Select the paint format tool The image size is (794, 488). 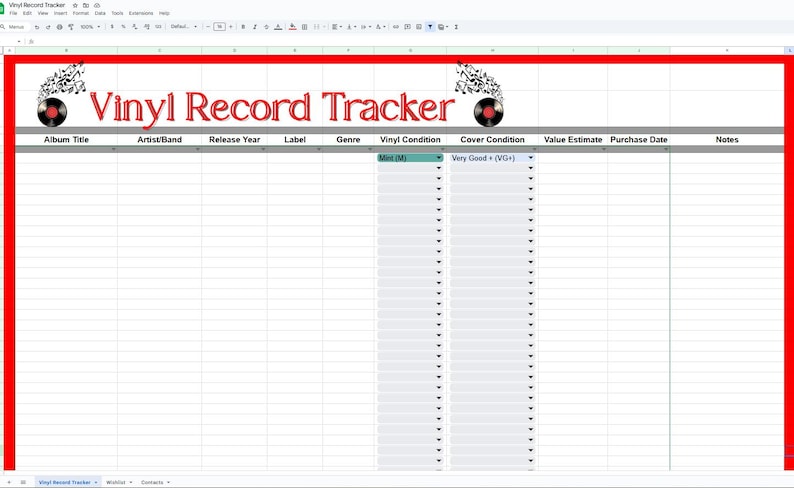click(x=71, y=27)
